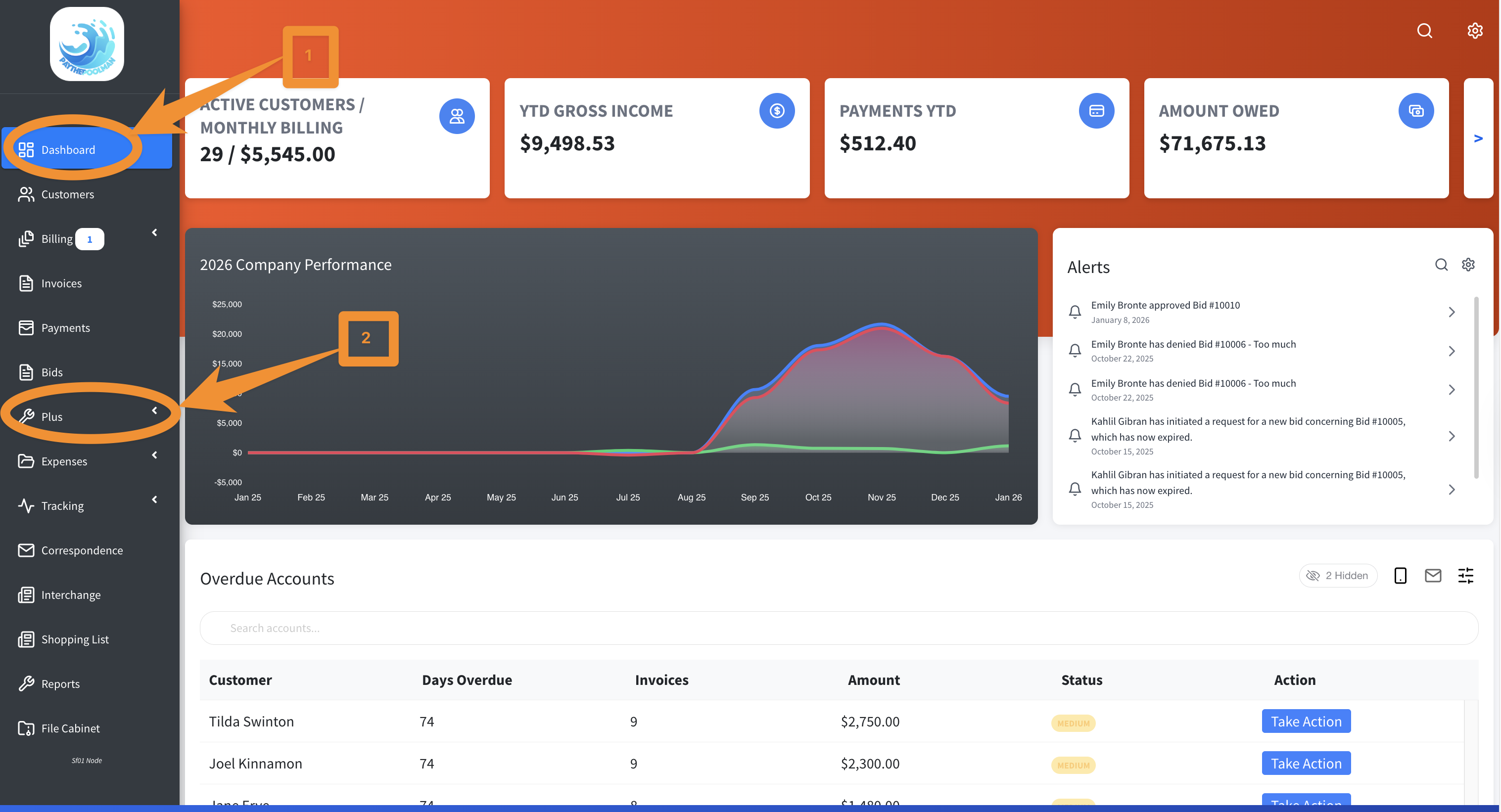
Task: Open Correspondence in the sidebar
Action: 82,550
